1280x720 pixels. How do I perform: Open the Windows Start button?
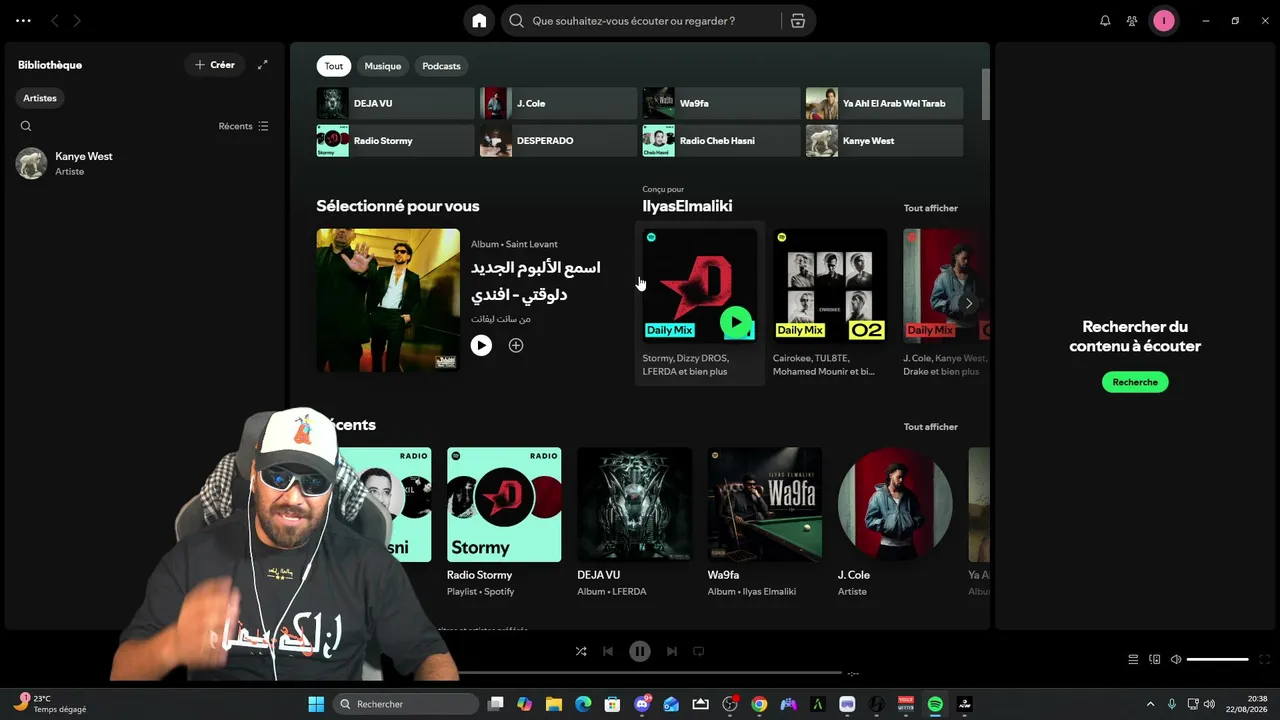[316, 704]
